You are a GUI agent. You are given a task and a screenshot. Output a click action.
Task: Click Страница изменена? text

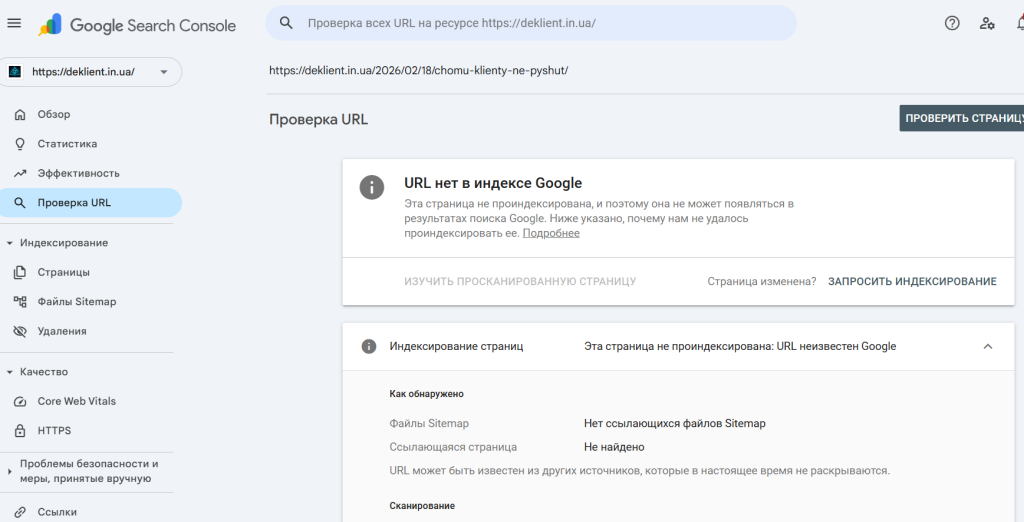[761, 282]
